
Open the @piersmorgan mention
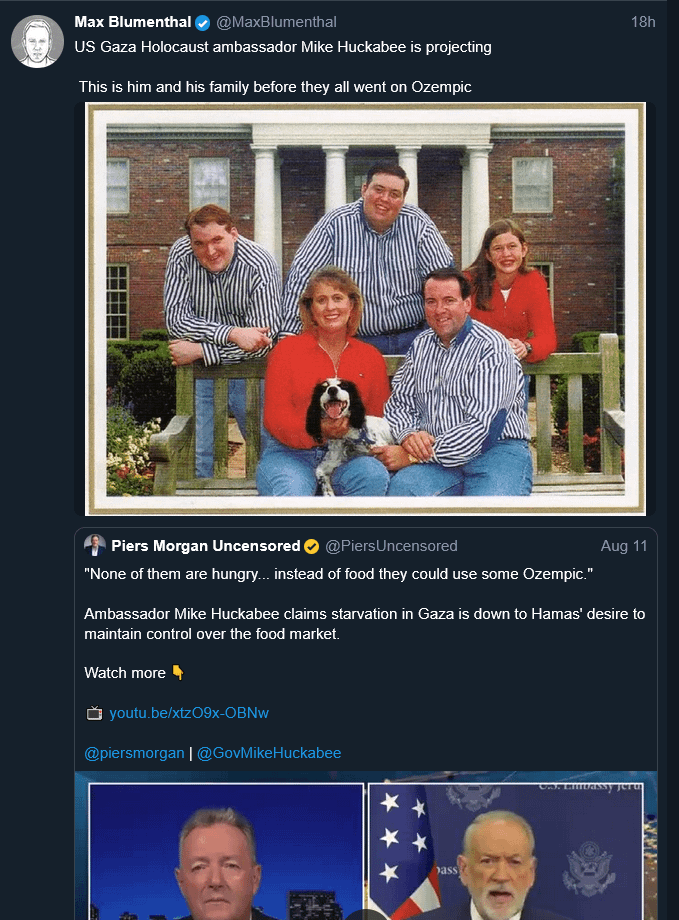134,753
